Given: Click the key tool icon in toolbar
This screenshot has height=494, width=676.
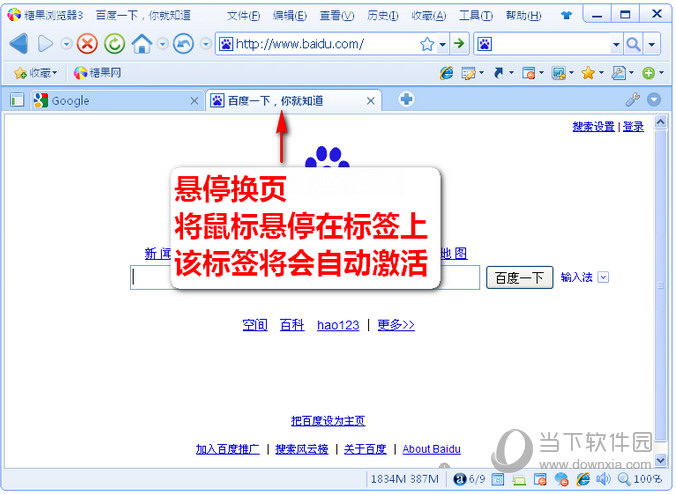Looking at the screenshot, I should click(x=618, y=73).
